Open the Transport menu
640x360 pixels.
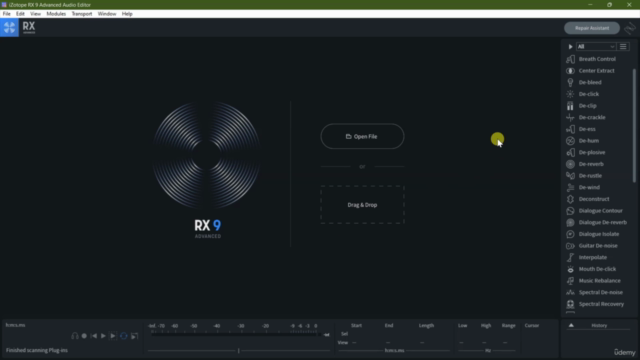(x=82, y=14)
